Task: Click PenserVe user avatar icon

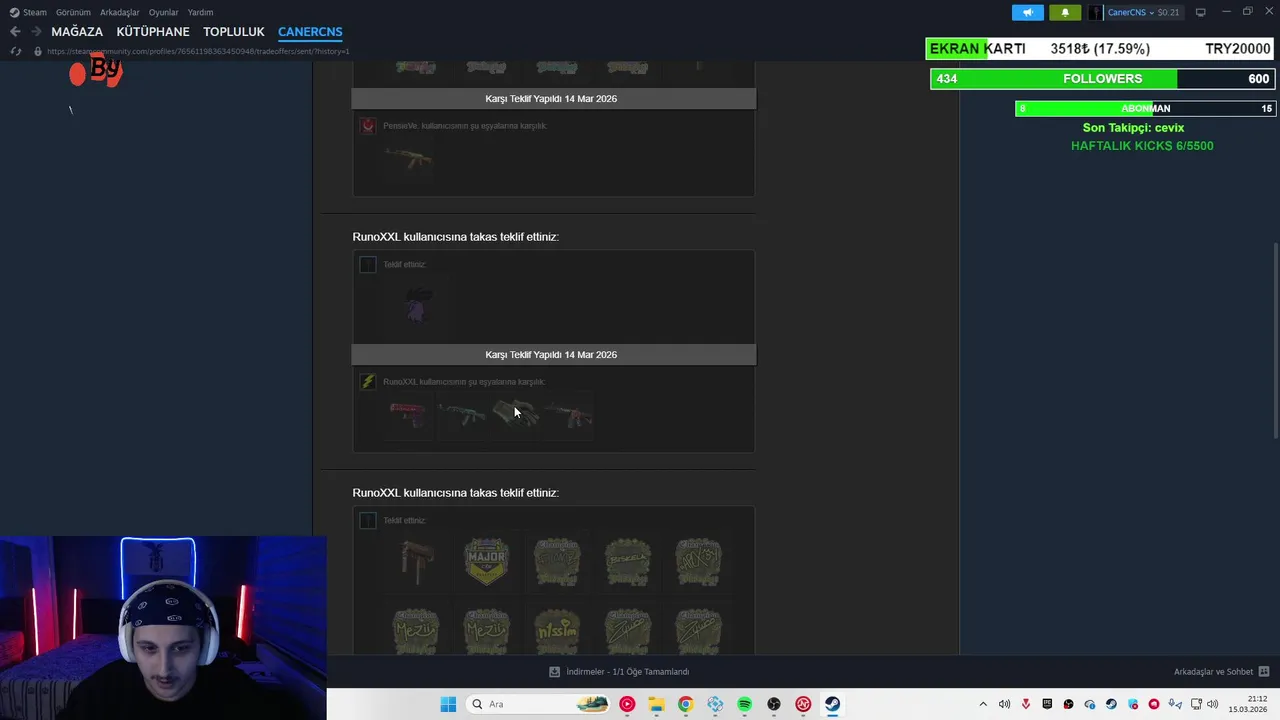Action: [x=368, y=126]
